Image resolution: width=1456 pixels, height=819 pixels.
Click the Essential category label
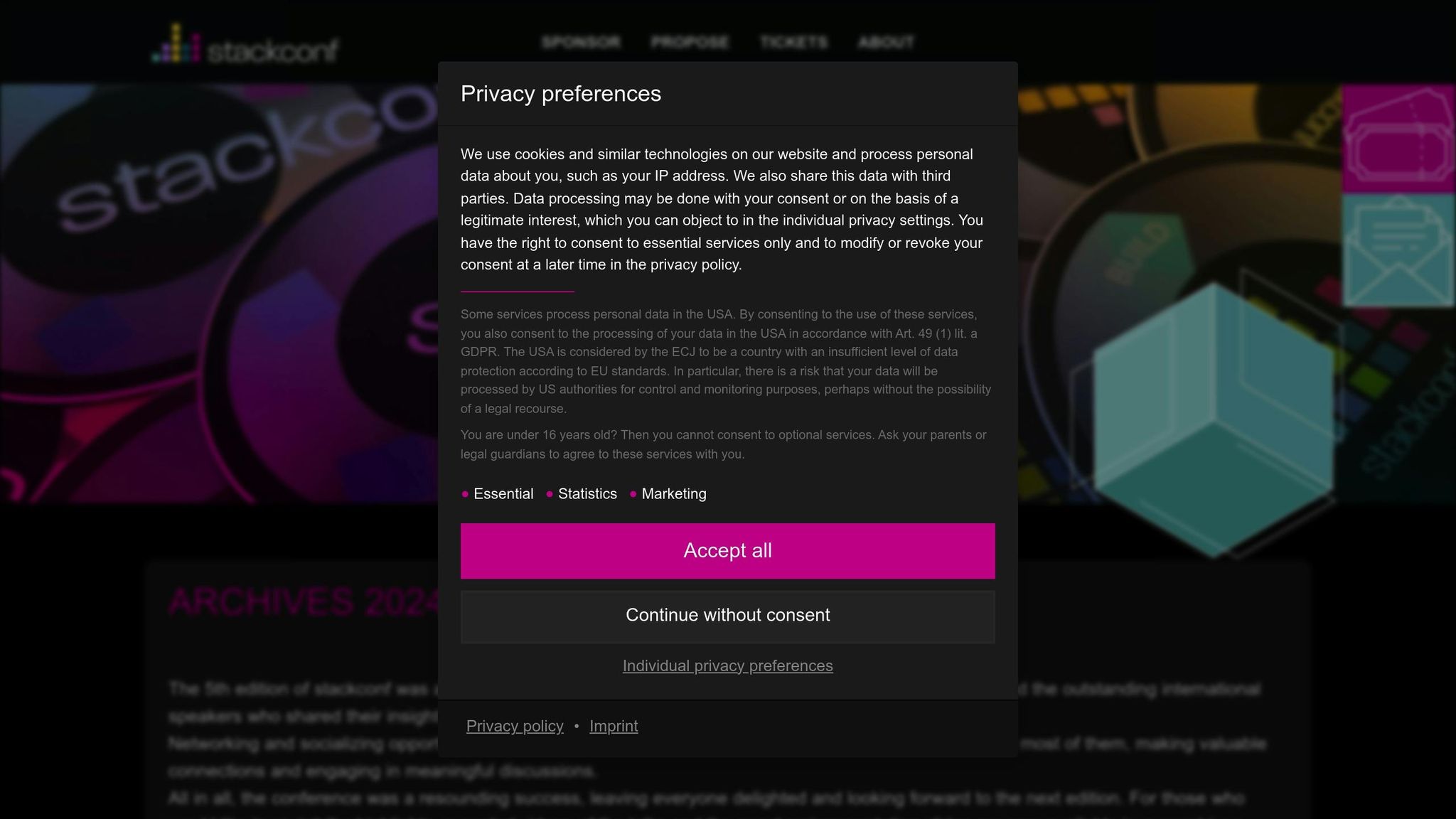click(503, 494)
